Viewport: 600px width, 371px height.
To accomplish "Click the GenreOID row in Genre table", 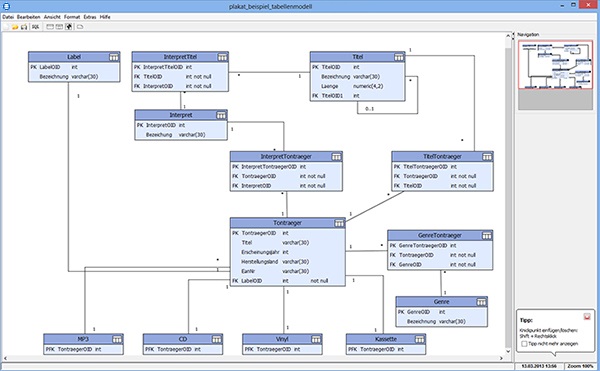I will point(442,312).
